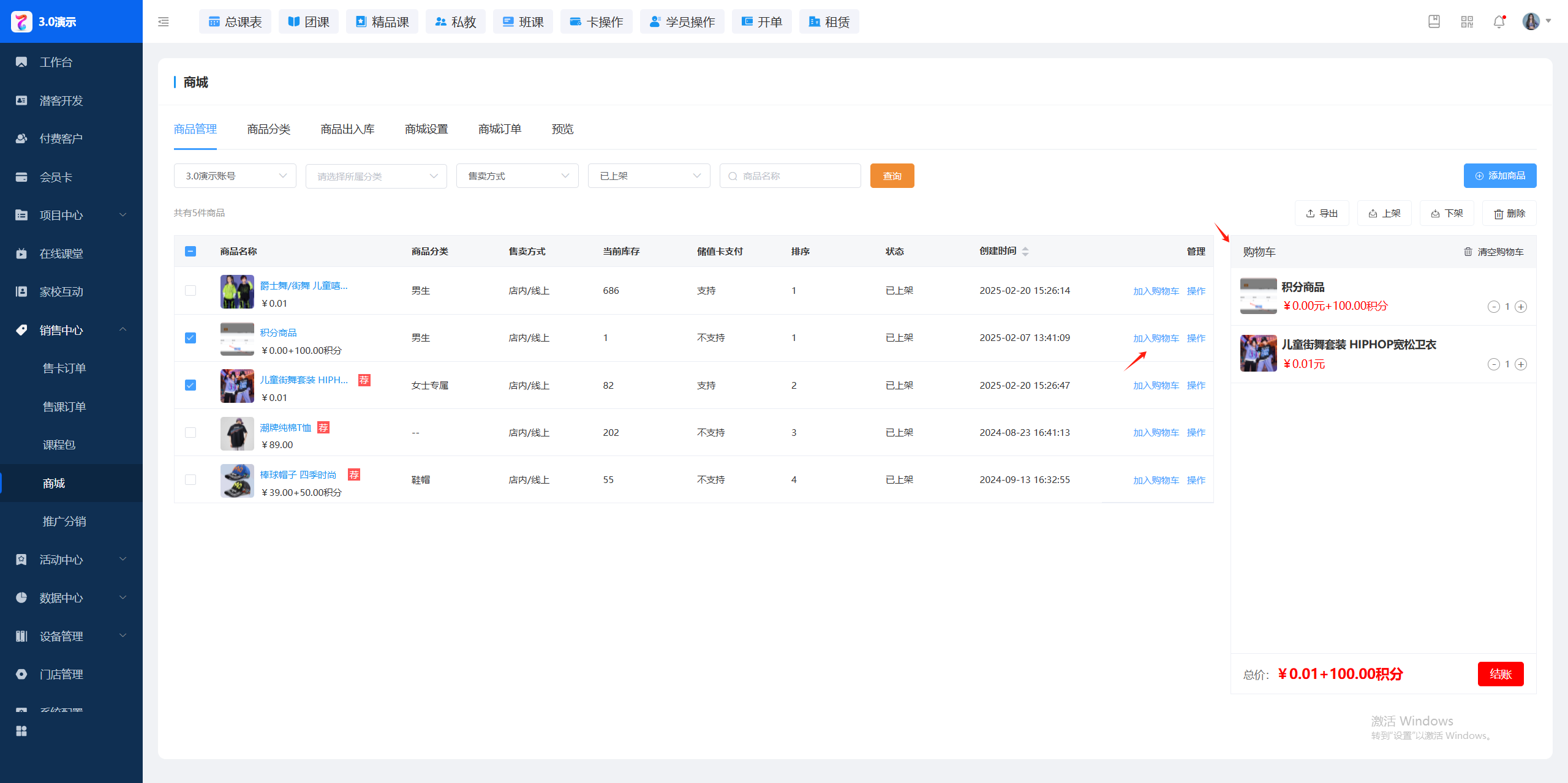Click the red 结账 checkout button
The width and height of the screenshot is (1568, 783).
1500,674
